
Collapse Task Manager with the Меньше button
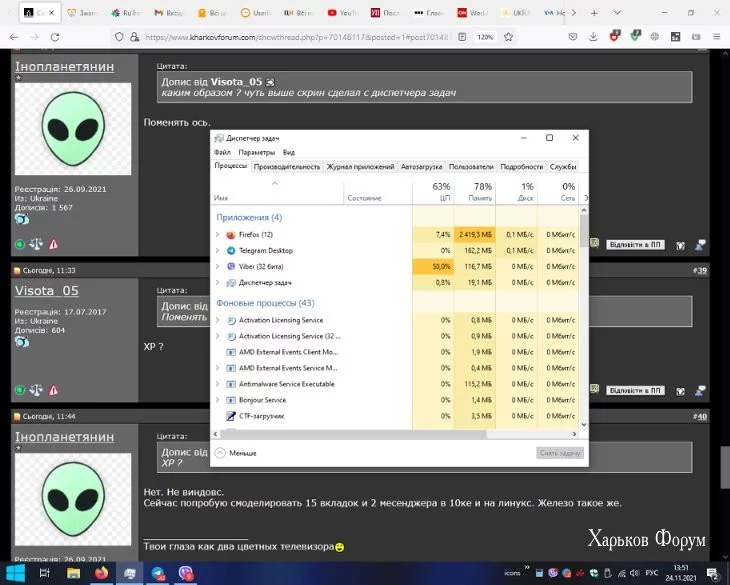coord(235,453)
